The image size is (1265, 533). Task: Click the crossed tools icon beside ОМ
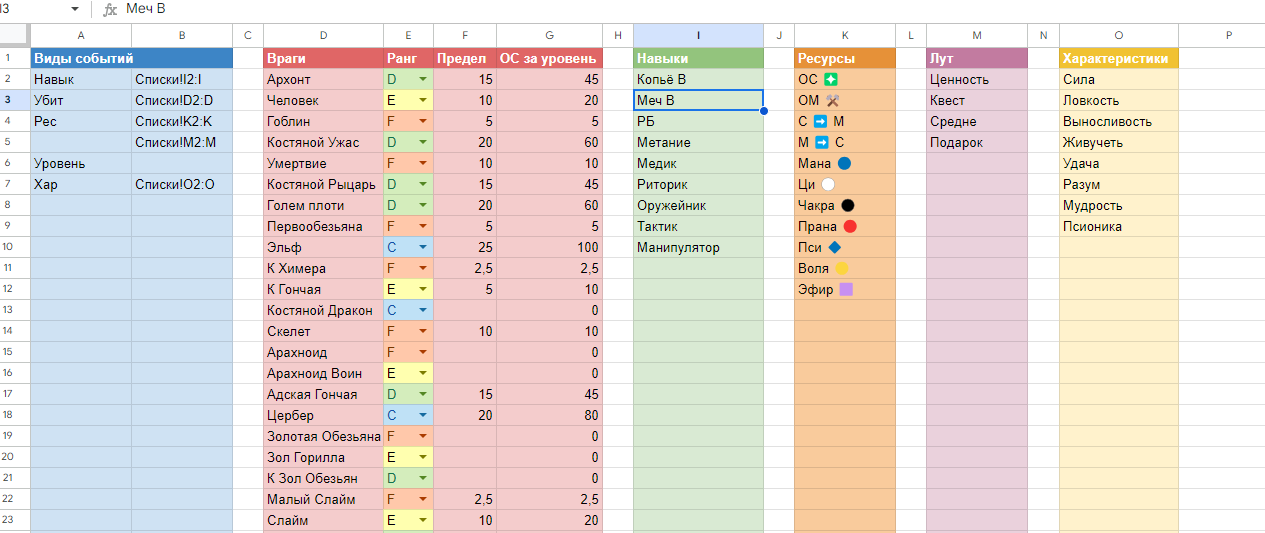point(833,100)
